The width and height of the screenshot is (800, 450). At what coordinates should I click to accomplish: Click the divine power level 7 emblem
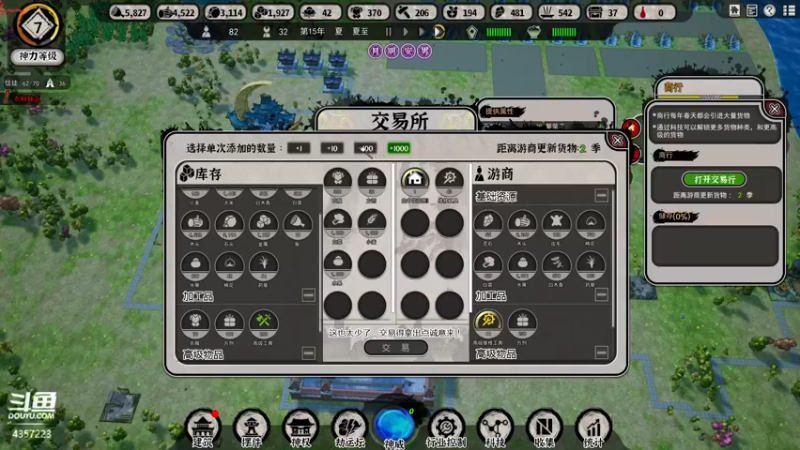click(37, 26)
